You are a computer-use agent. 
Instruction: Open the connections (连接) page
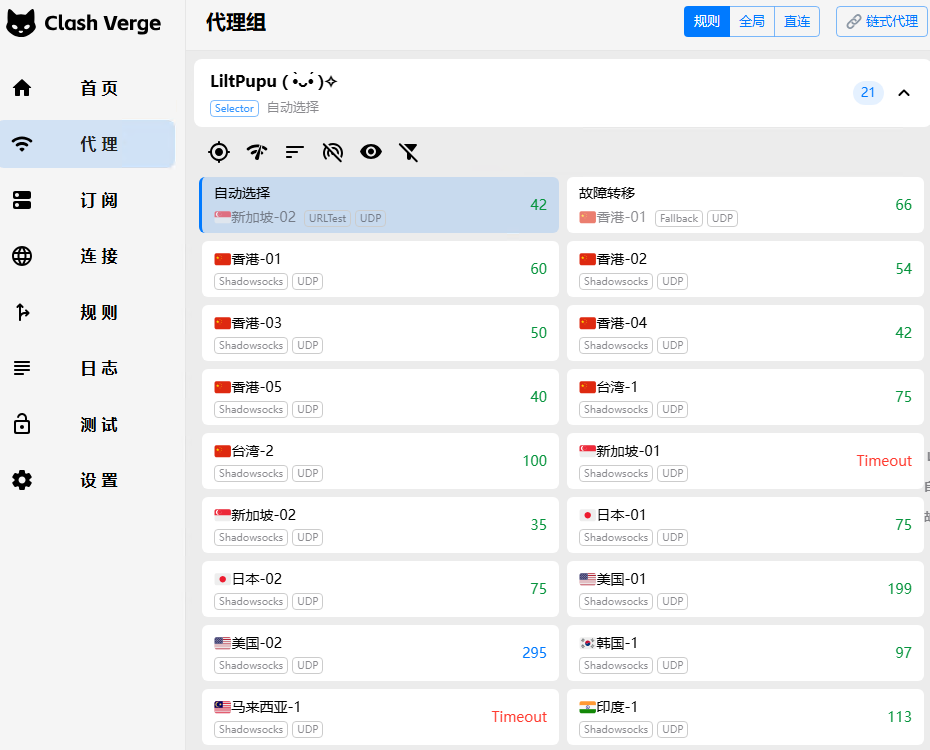coord(87,256)
